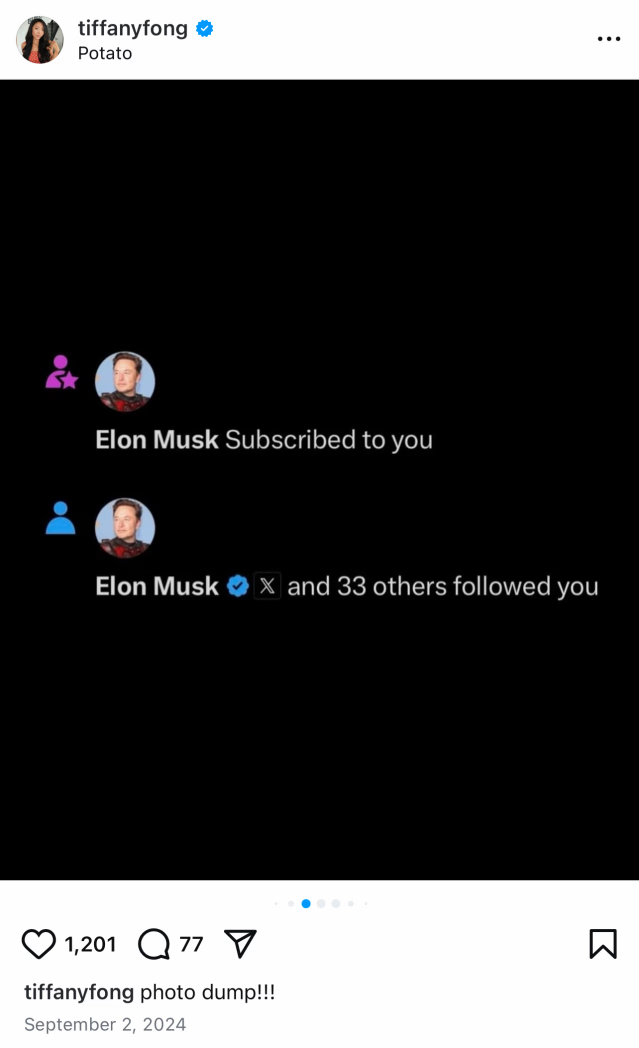Image resolution: width=639 pixels, height=1048 pixels.
Task: Tap Elon Musk's avatar in the subscribed notification
Action: click(125, 381)
